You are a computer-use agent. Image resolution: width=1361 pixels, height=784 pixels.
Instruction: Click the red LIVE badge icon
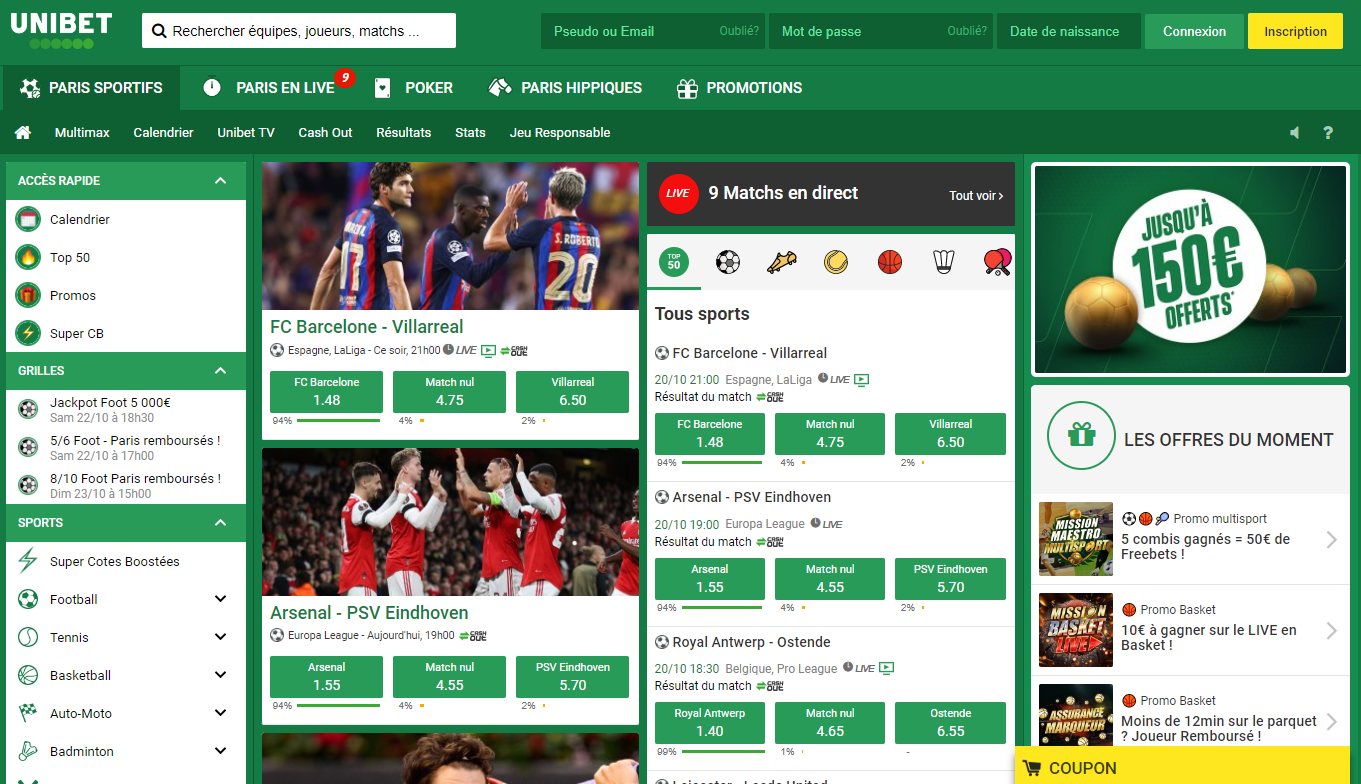(x=678, y=194)
